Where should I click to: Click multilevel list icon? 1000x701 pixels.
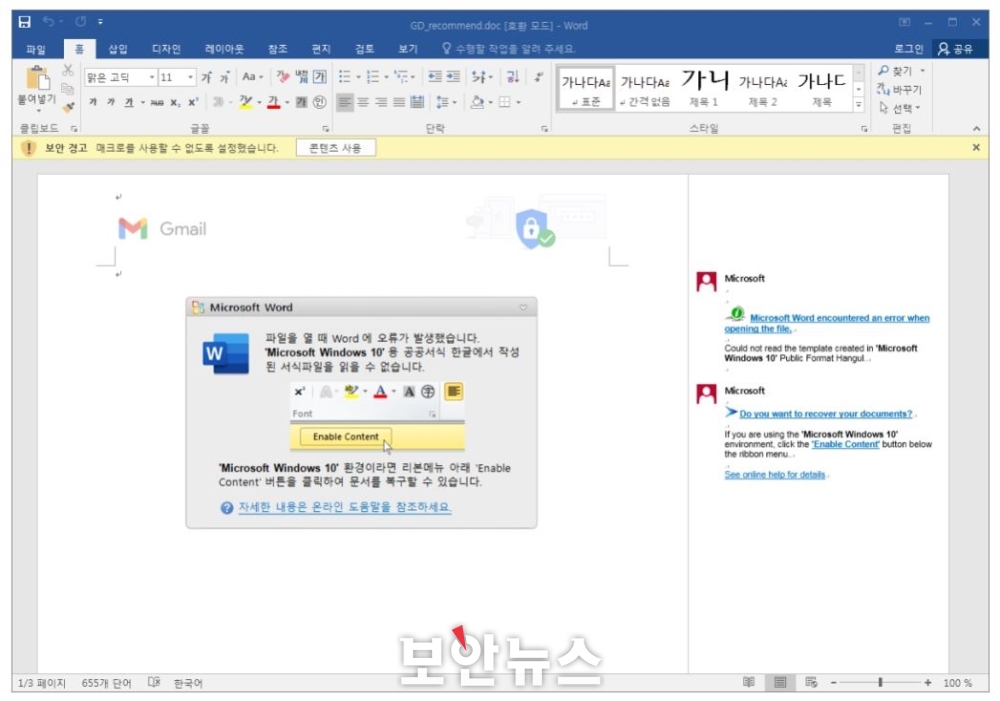(401, 77)
